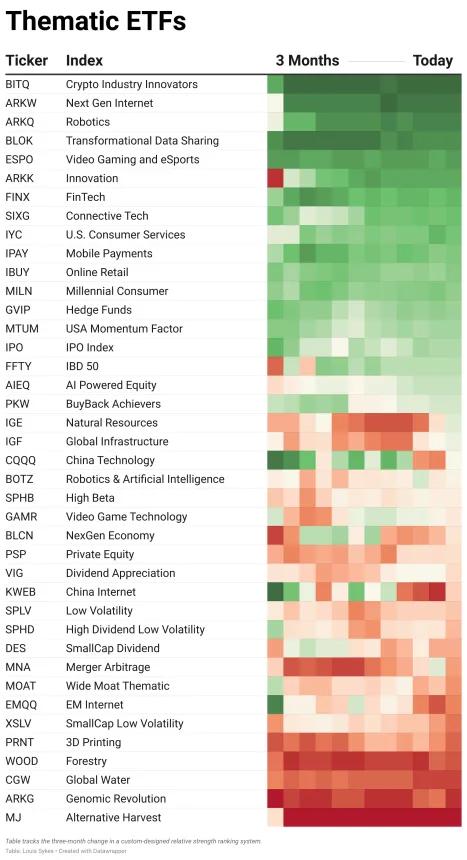This screenshot has height=860, width=467.
Task: Click the red first cell in ARKK row
Action: point(275,178)
